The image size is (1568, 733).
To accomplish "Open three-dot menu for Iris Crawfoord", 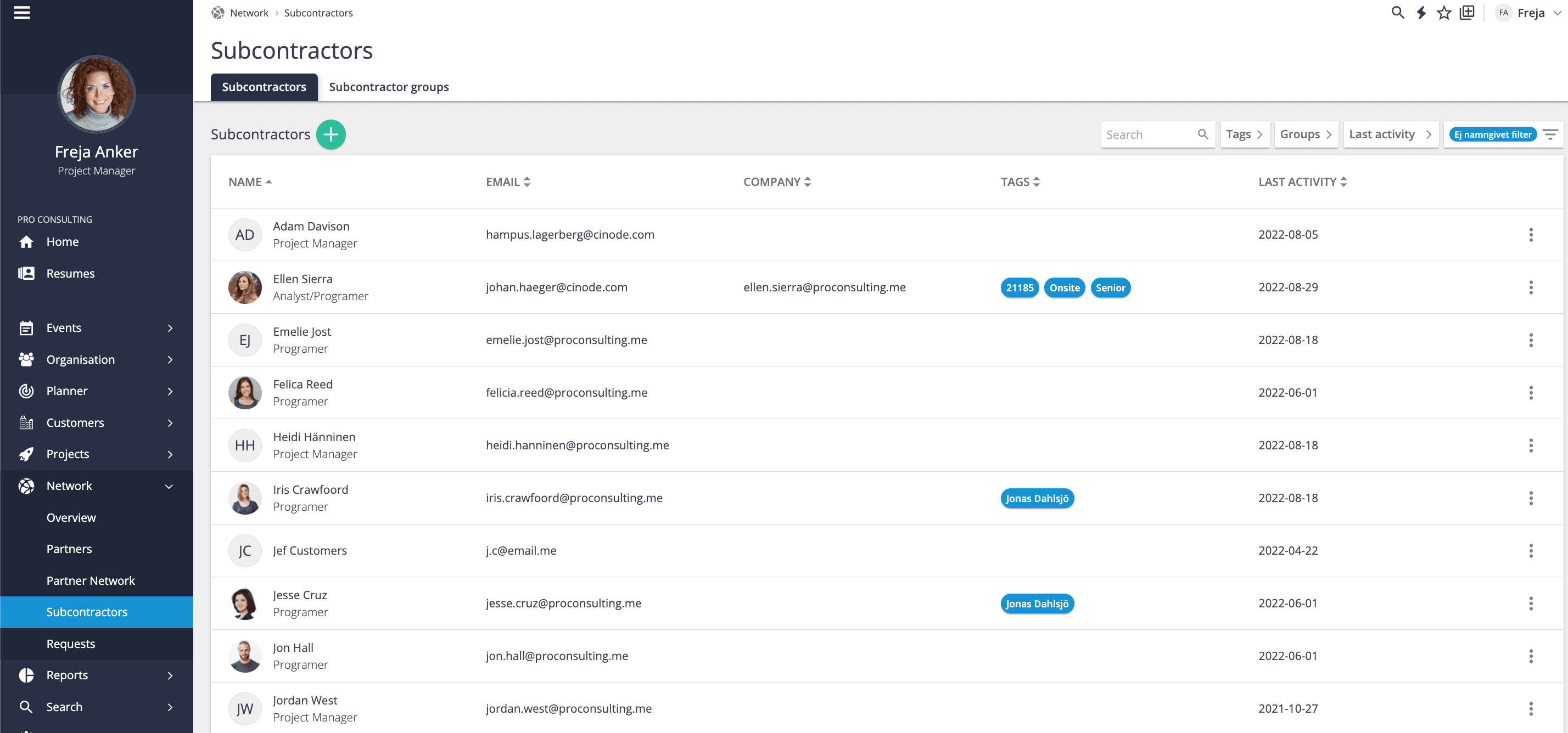I will 1530,498.
